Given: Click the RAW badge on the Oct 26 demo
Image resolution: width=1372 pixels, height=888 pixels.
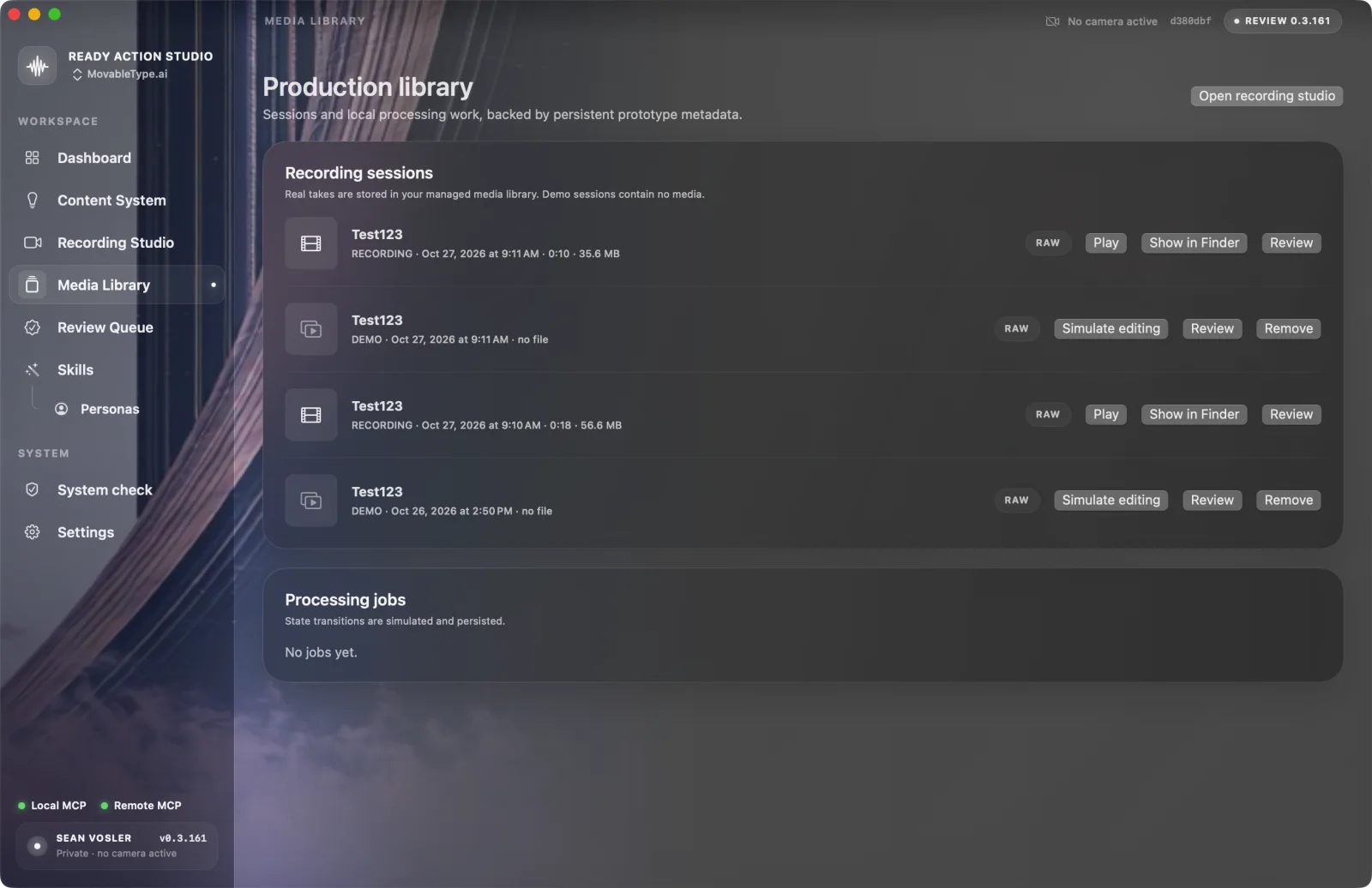Looking at the screenshot, I should point(1016,500).
